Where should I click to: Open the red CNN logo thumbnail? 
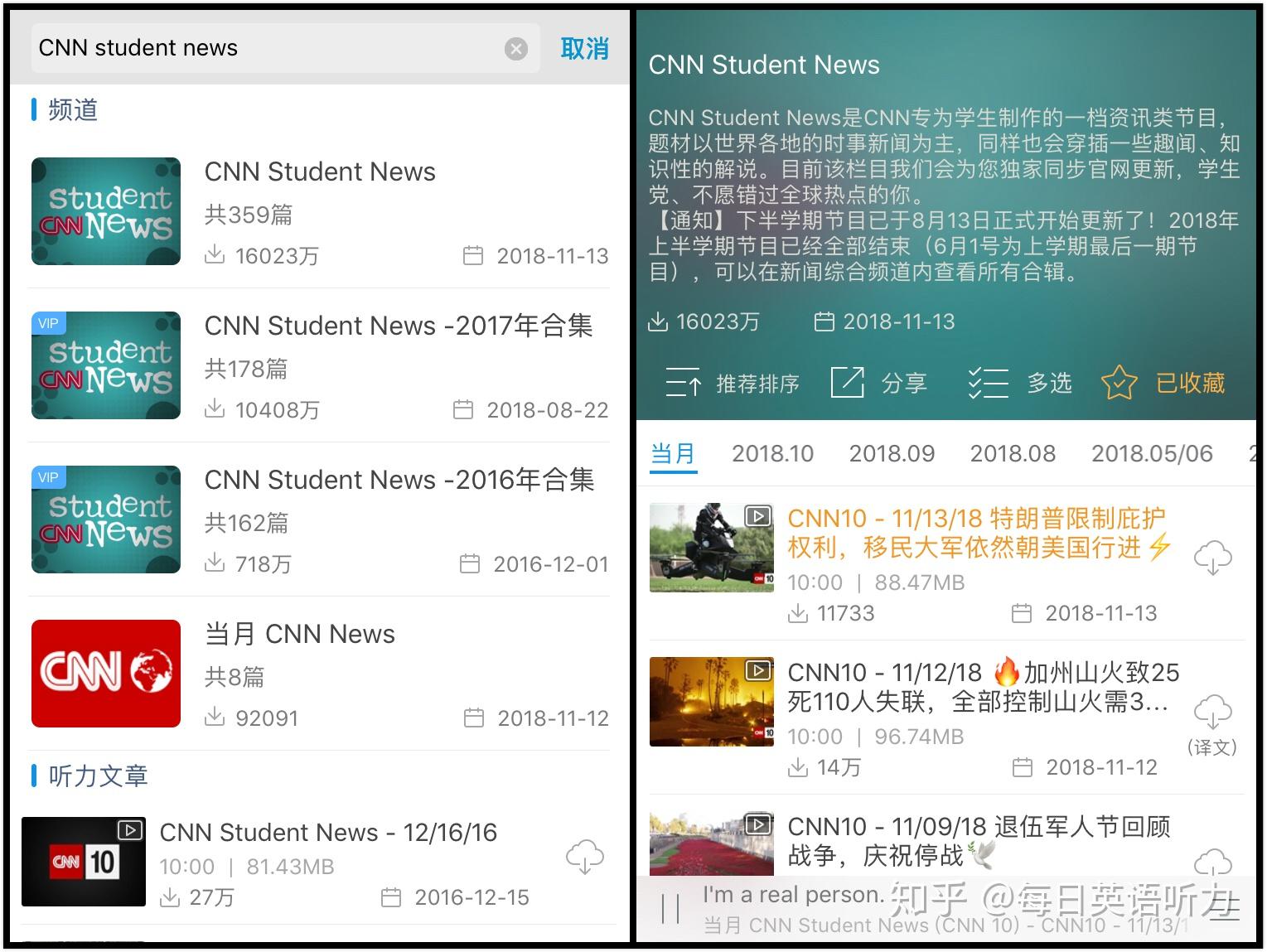pos(106,674)
